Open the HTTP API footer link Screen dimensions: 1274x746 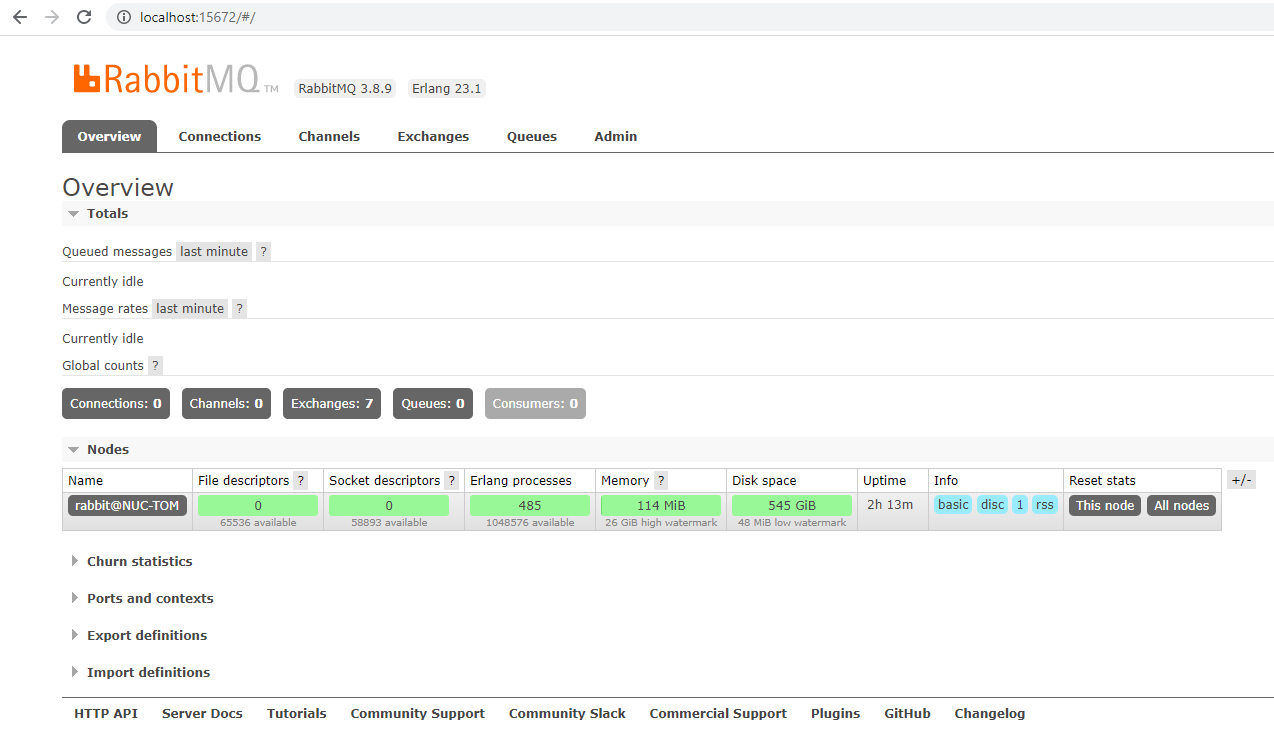point(106,714)
